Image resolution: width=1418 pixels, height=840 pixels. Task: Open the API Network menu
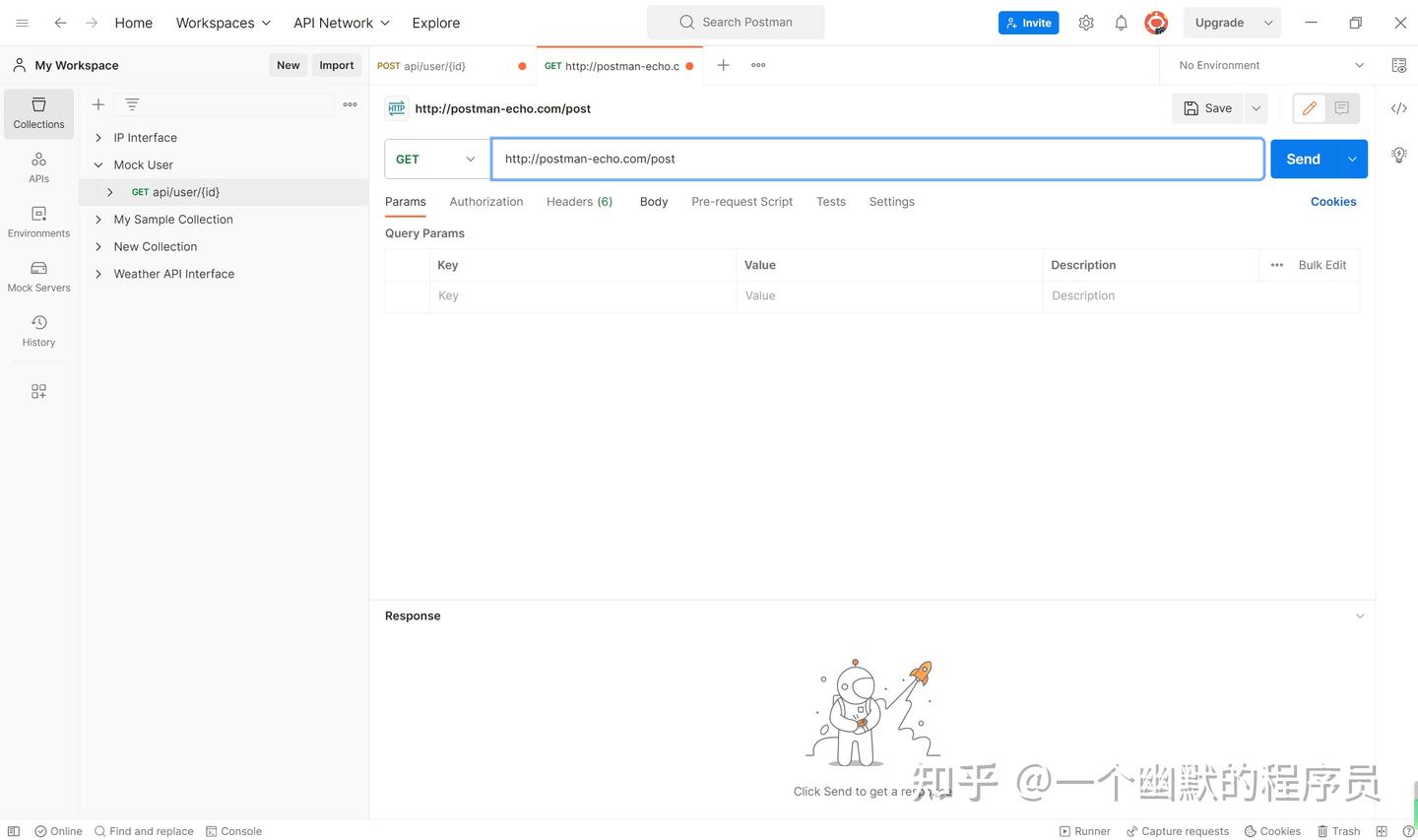coord(342,23)
